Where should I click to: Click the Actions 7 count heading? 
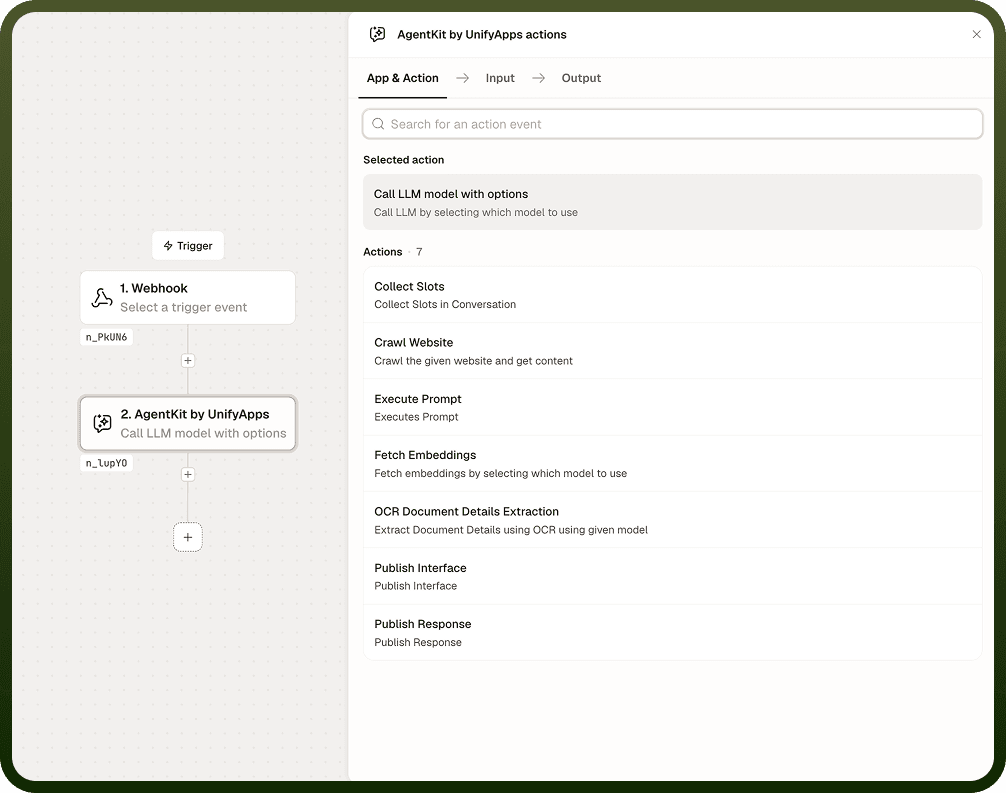click(393, 252)
